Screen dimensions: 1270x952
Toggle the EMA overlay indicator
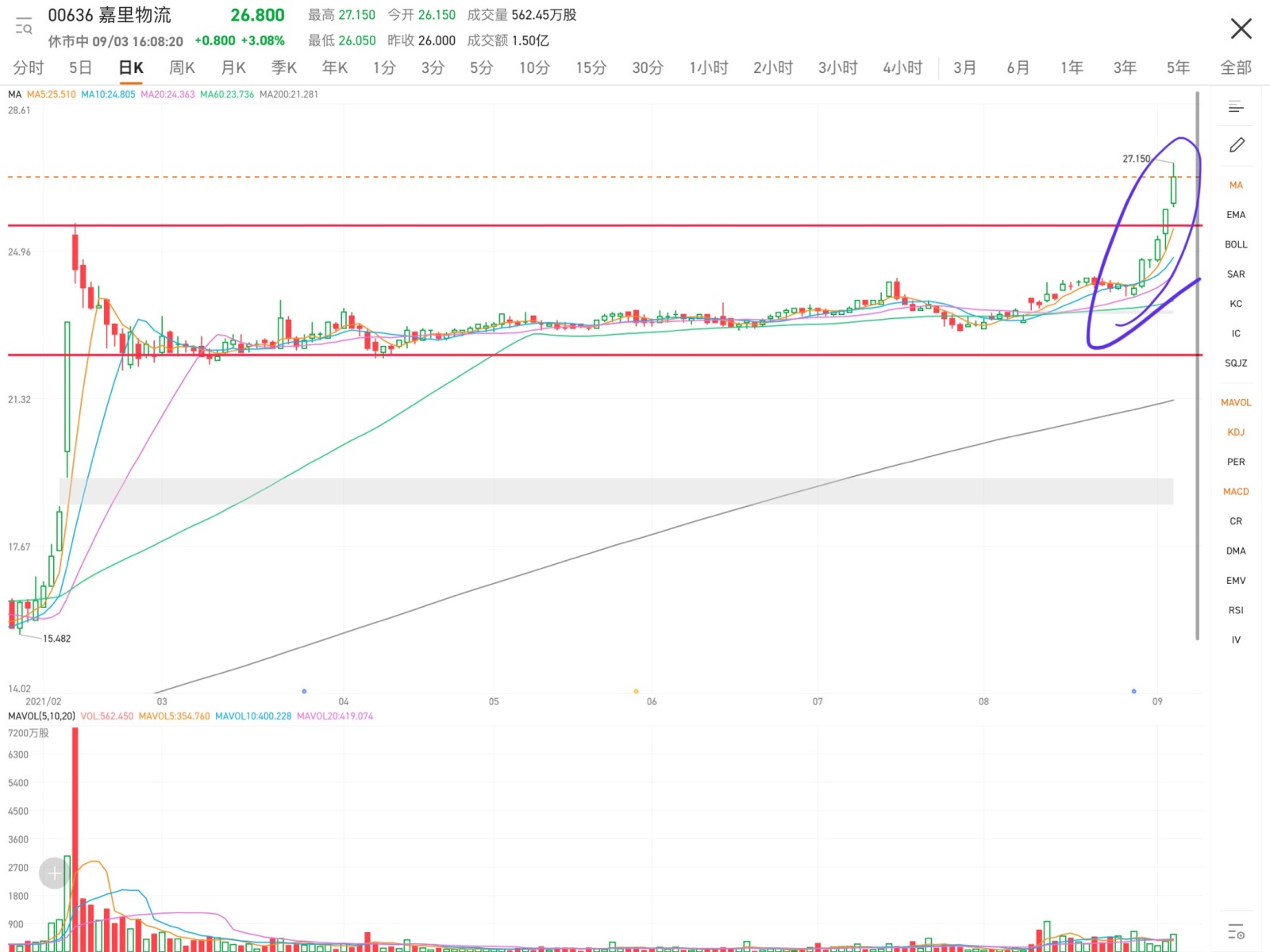coord(1236,215)
